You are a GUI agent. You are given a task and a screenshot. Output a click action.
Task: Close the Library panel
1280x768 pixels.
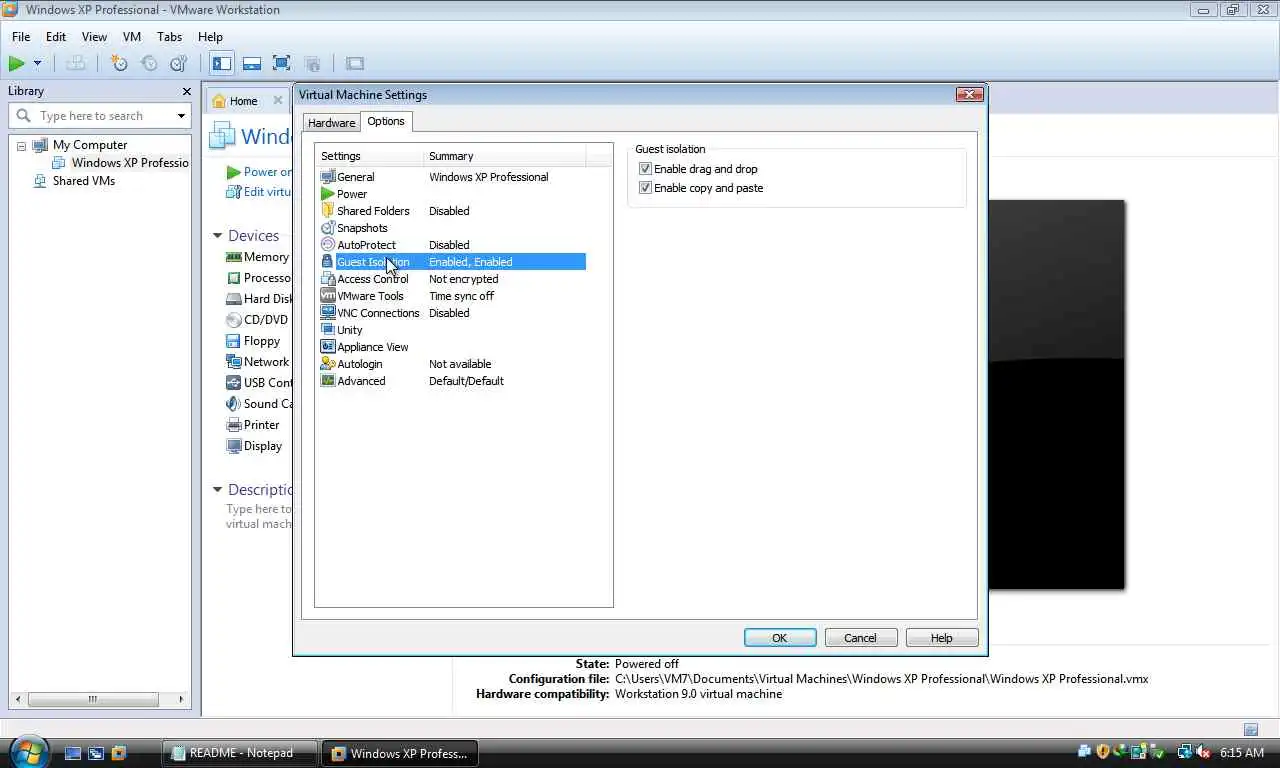[x=186, y=91]
